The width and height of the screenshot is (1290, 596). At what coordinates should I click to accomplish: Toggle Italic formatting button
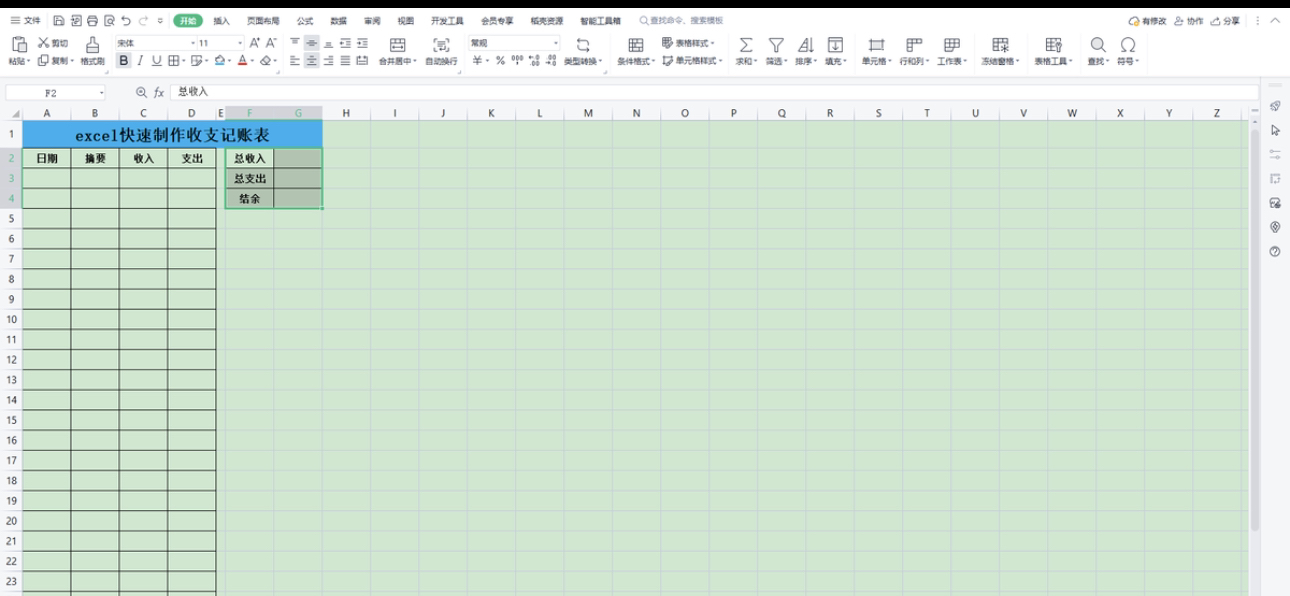point(140,61)
